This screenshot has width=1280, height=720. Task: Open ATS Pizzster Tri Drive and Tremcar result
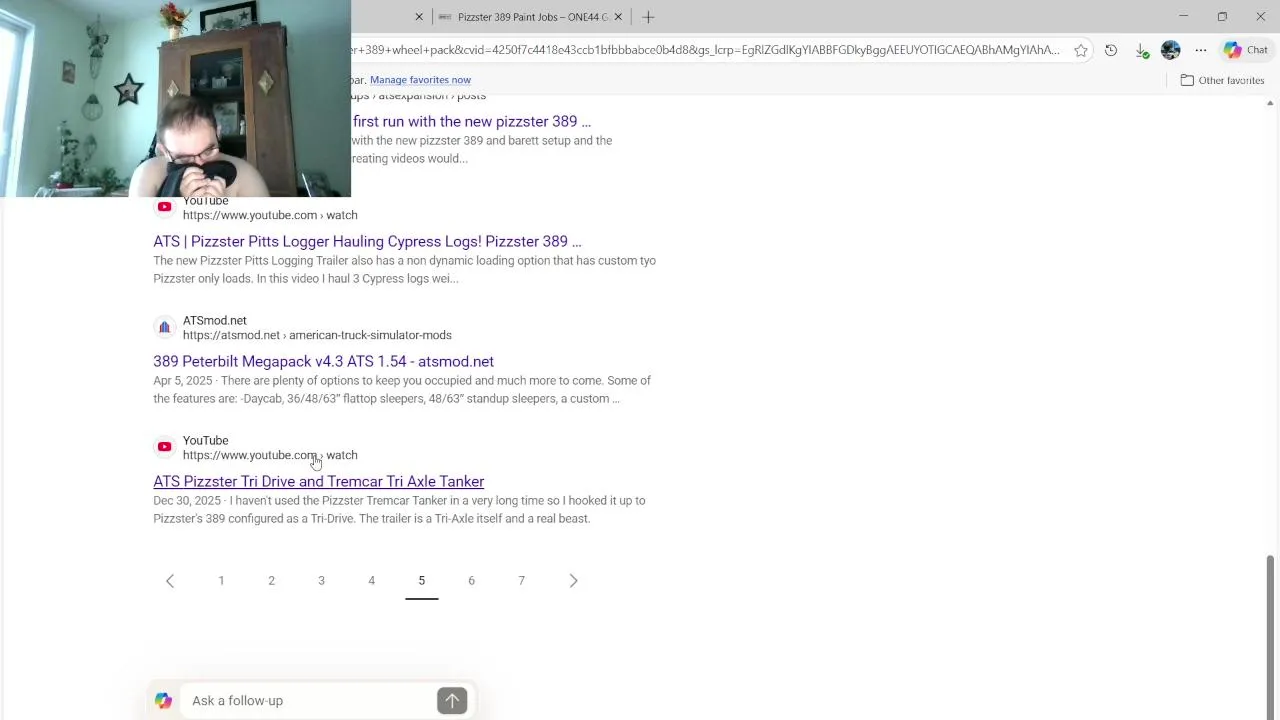tap(318, 481)
